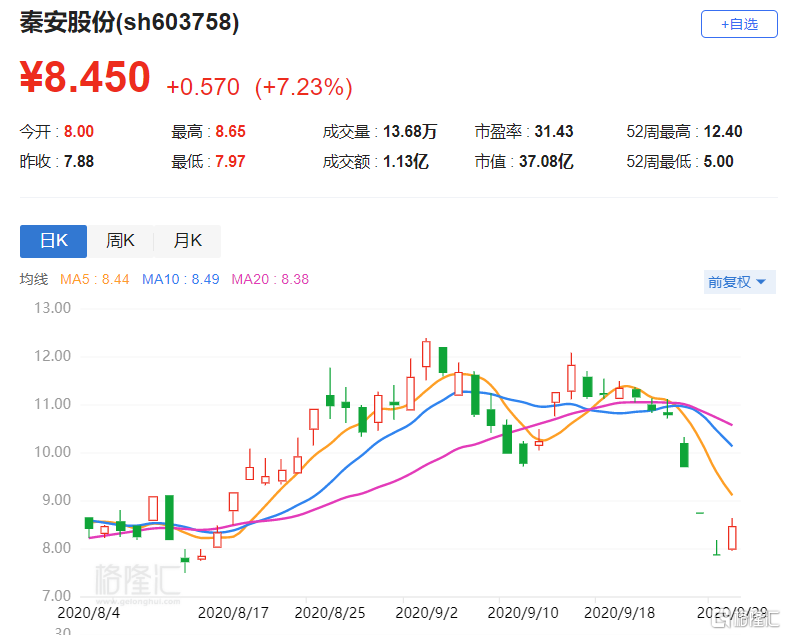
Task: Click the MA5 : 8.44 indicator label
Action: click(x=95, y=279)
